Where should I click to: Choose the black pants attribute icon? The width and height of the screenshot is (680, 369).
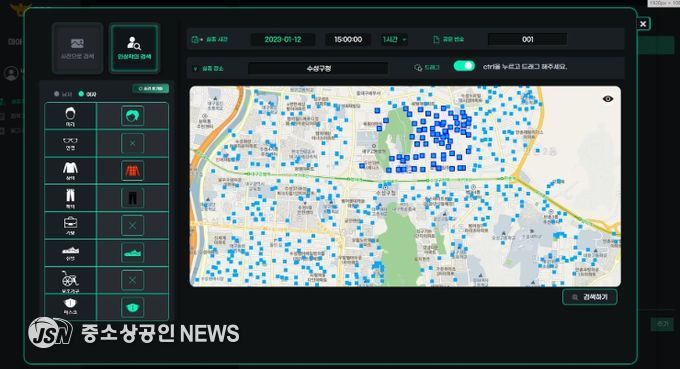(x=132, y=198)
